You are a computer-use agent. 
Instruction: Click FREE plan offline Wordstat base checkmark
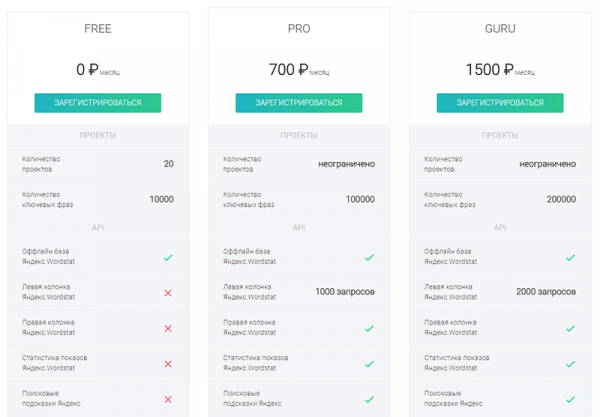click(168, 257)
